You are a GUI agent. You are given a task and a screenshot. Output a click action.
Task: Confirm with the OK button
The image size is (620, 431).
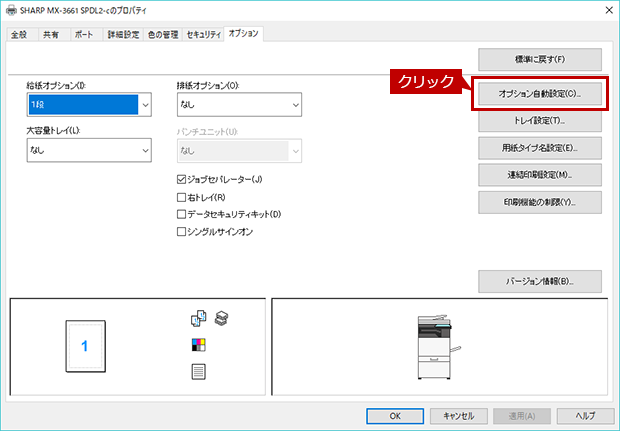pos(395,416)
